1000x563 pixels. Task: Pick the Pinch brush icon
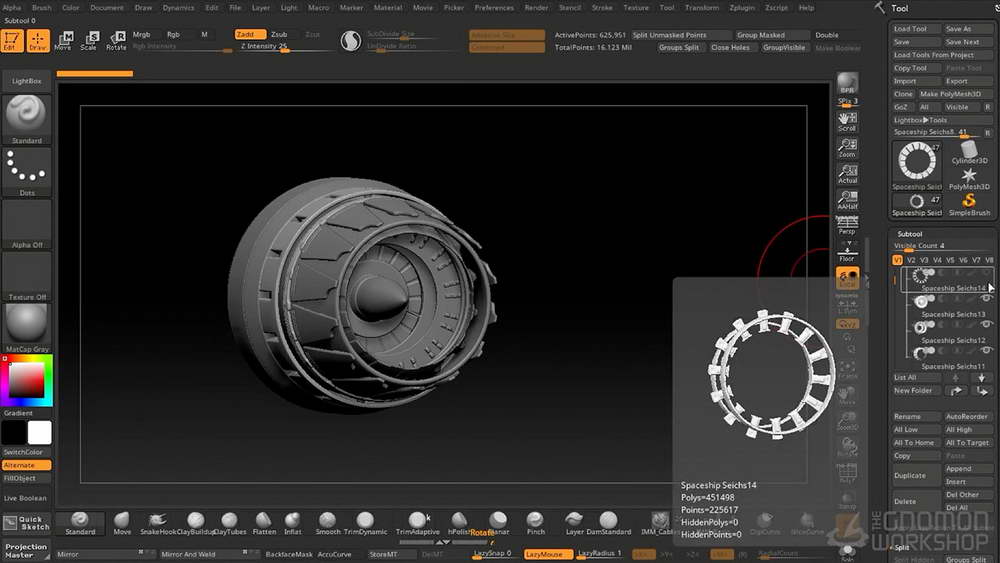coord(536,523)
